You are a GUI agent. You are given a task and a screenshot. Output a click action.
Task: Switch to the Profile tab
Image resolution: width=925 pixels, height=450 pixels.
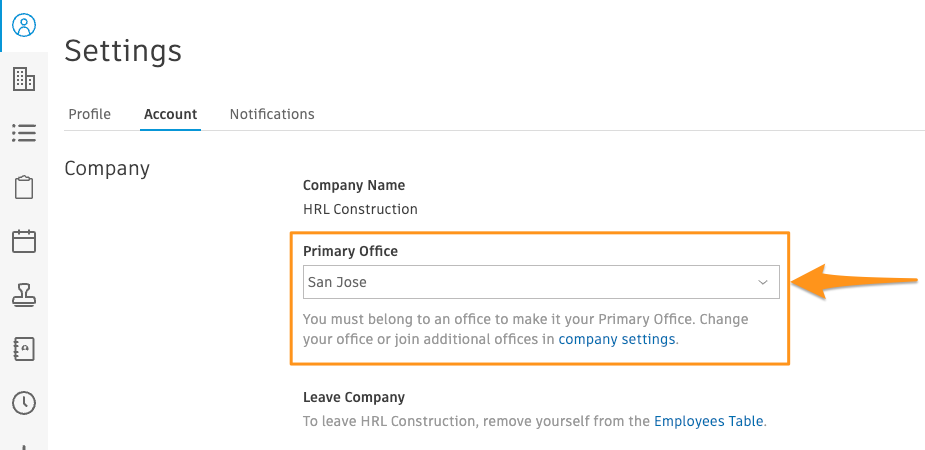[x=90, y=114]
